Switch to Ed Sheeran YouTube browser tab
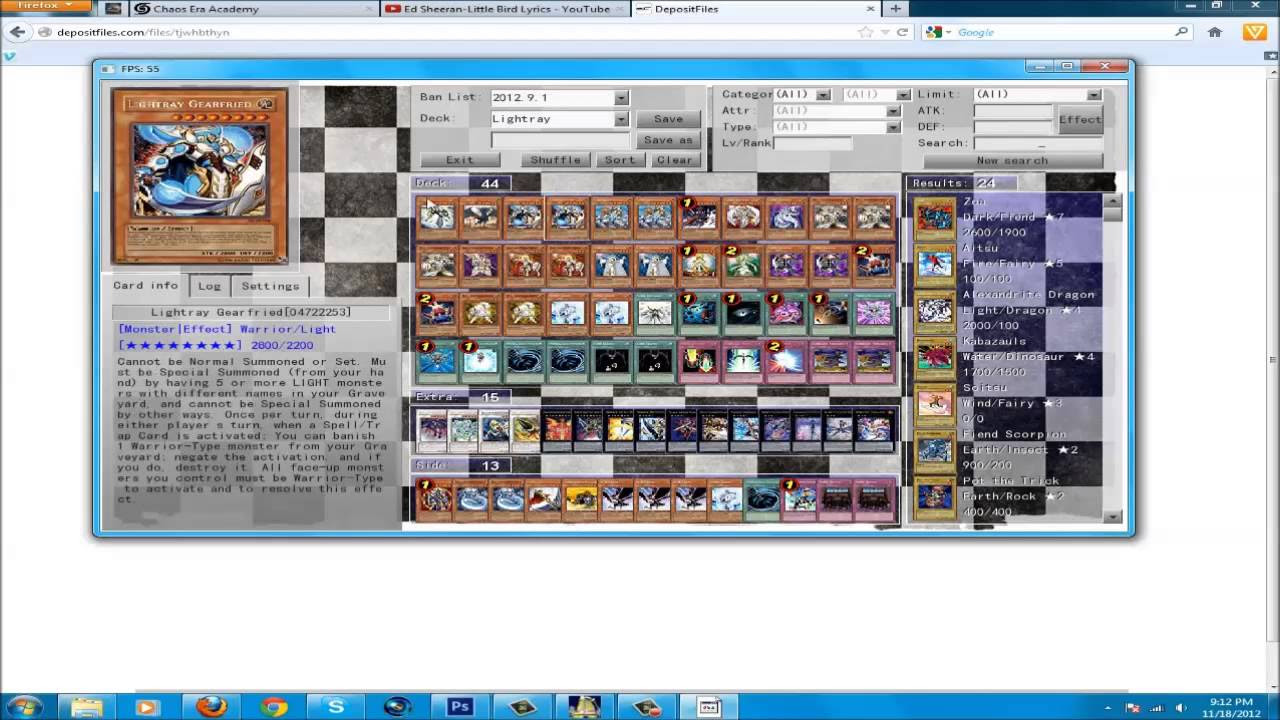Screen dimensions: 1280x720 pos(505,9)
